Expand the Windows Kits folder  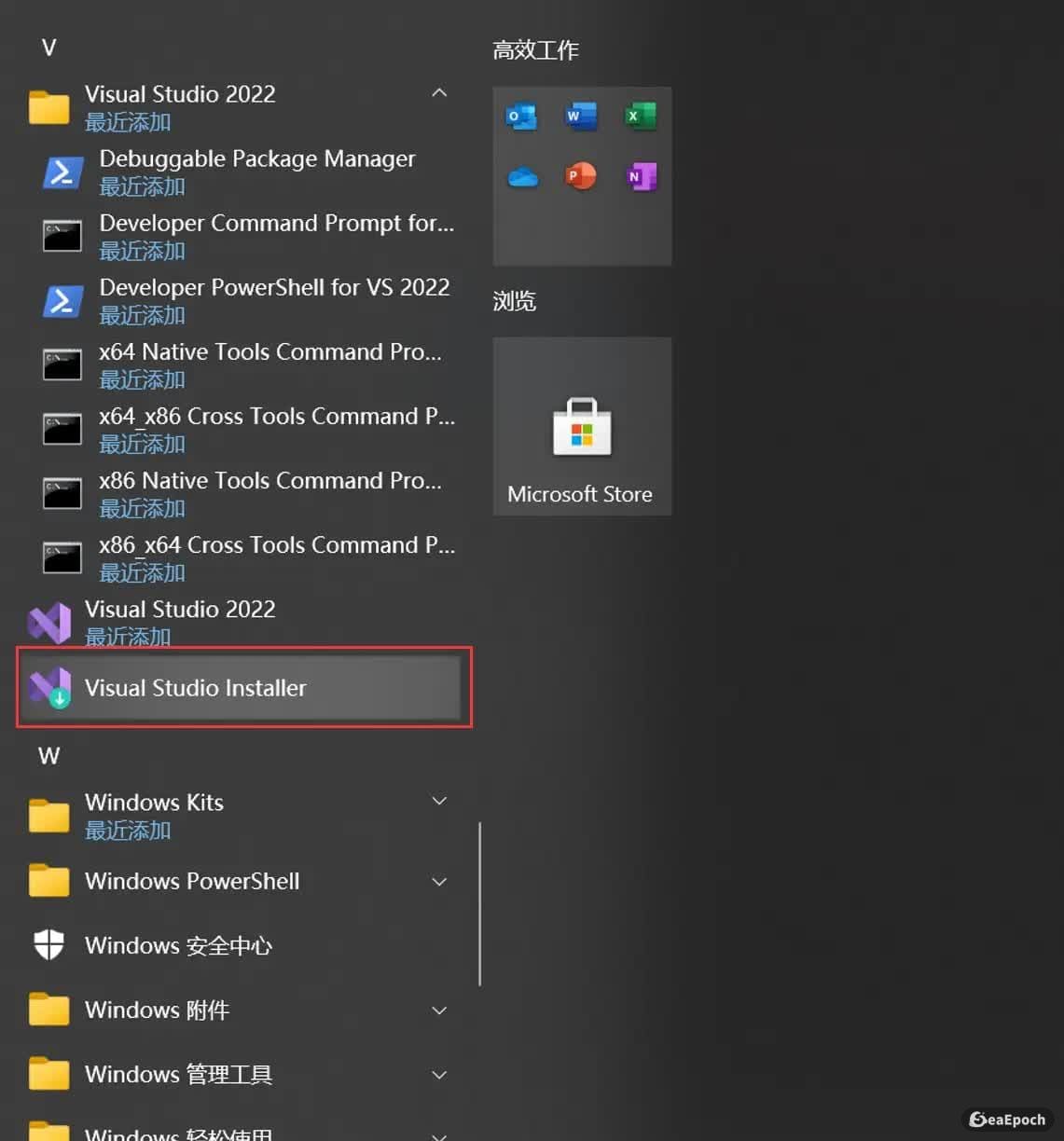pyautogui.click(x=439, y=802)
